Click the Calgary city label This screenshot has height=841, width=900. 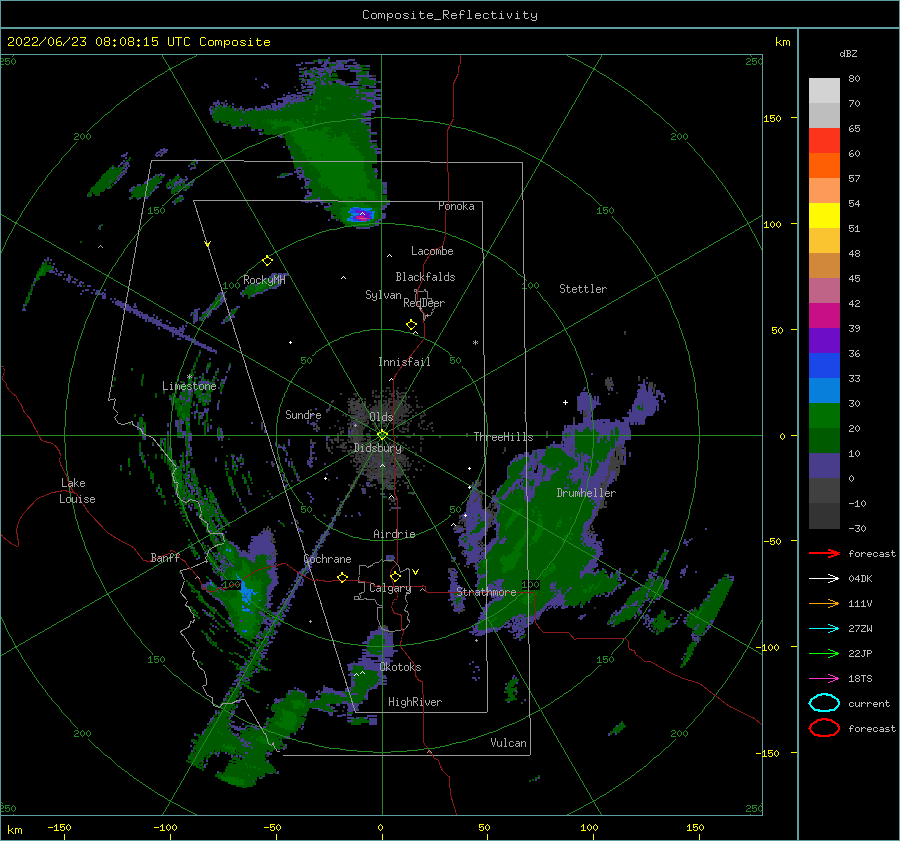pos(390,588)
